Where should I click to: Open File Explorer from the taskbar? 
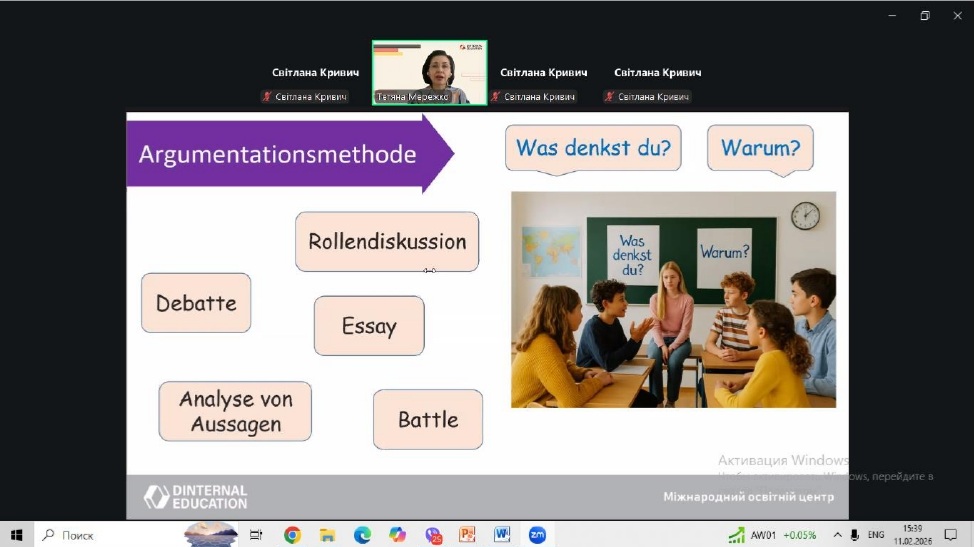tap(327, 535)
